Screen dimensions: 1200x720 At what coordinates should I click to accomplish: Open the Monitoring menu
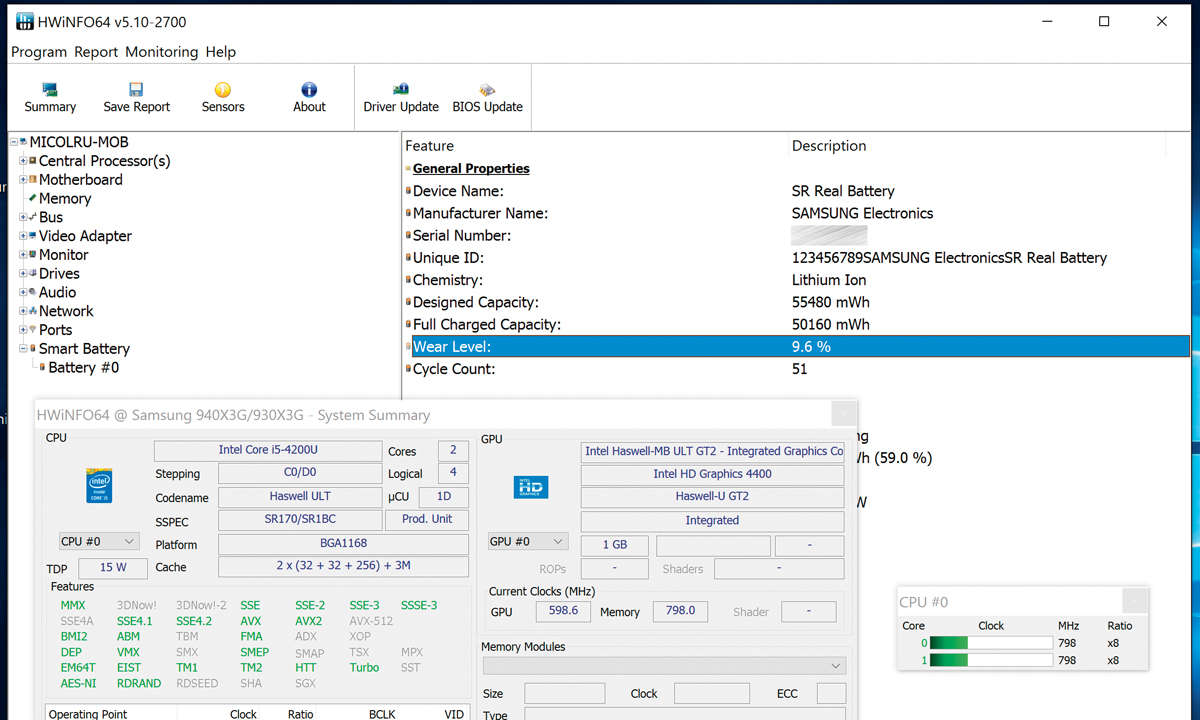[162, 52]
